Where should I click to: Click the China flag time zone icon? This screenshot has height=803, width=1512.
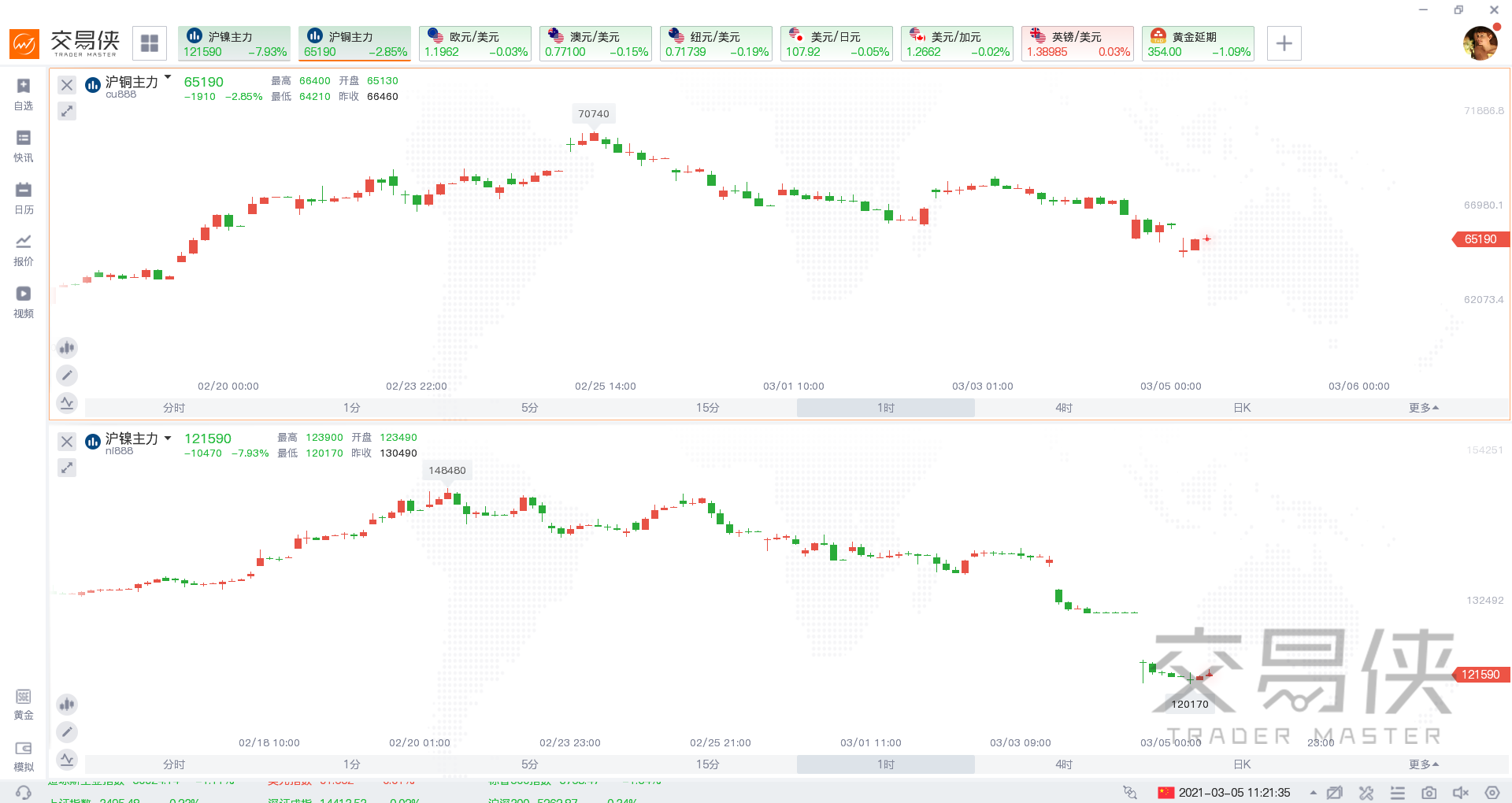point(1166,793)
